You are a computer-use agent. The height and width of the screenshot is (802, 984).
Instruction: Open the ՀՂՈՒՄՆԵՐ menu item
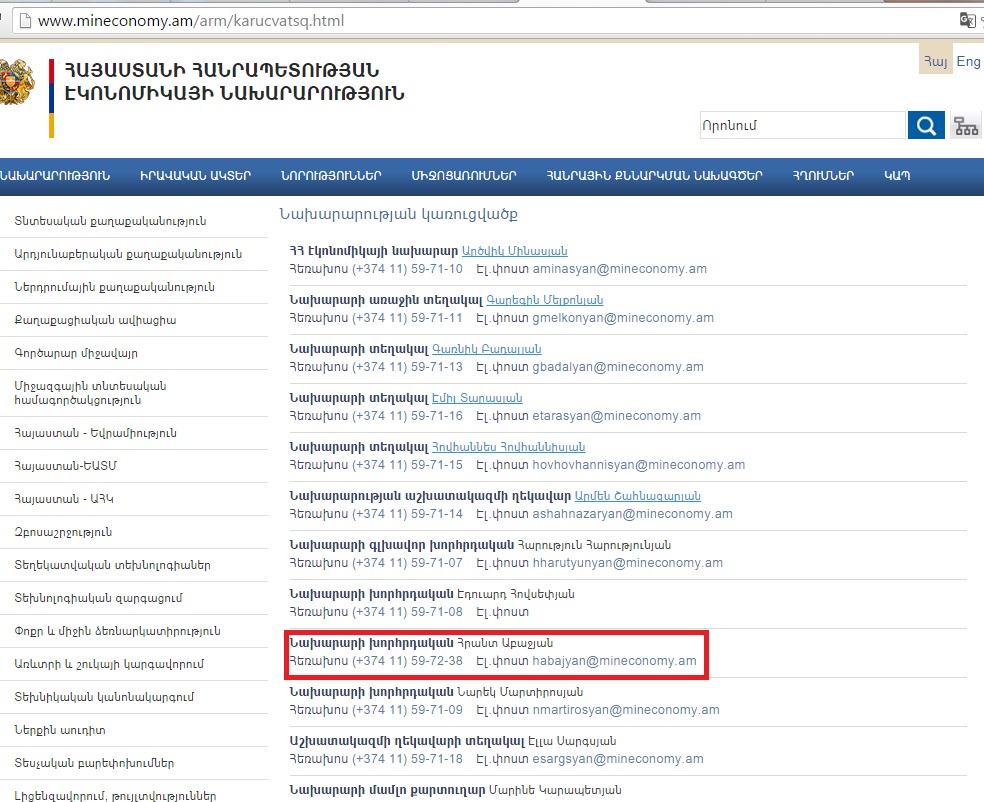point(823,176)
